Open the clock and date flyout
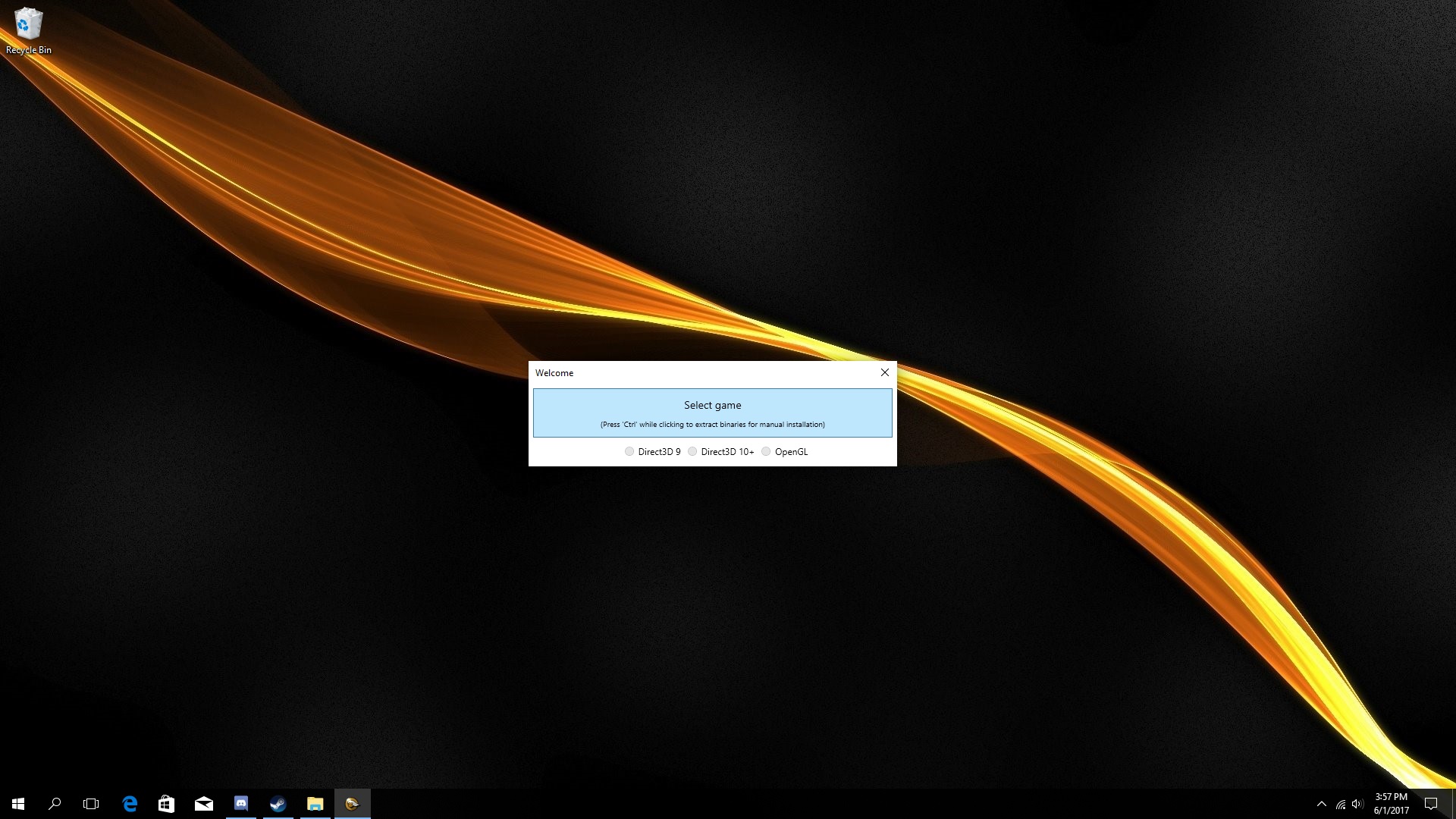1456x819 pixels. [1391, 804]
